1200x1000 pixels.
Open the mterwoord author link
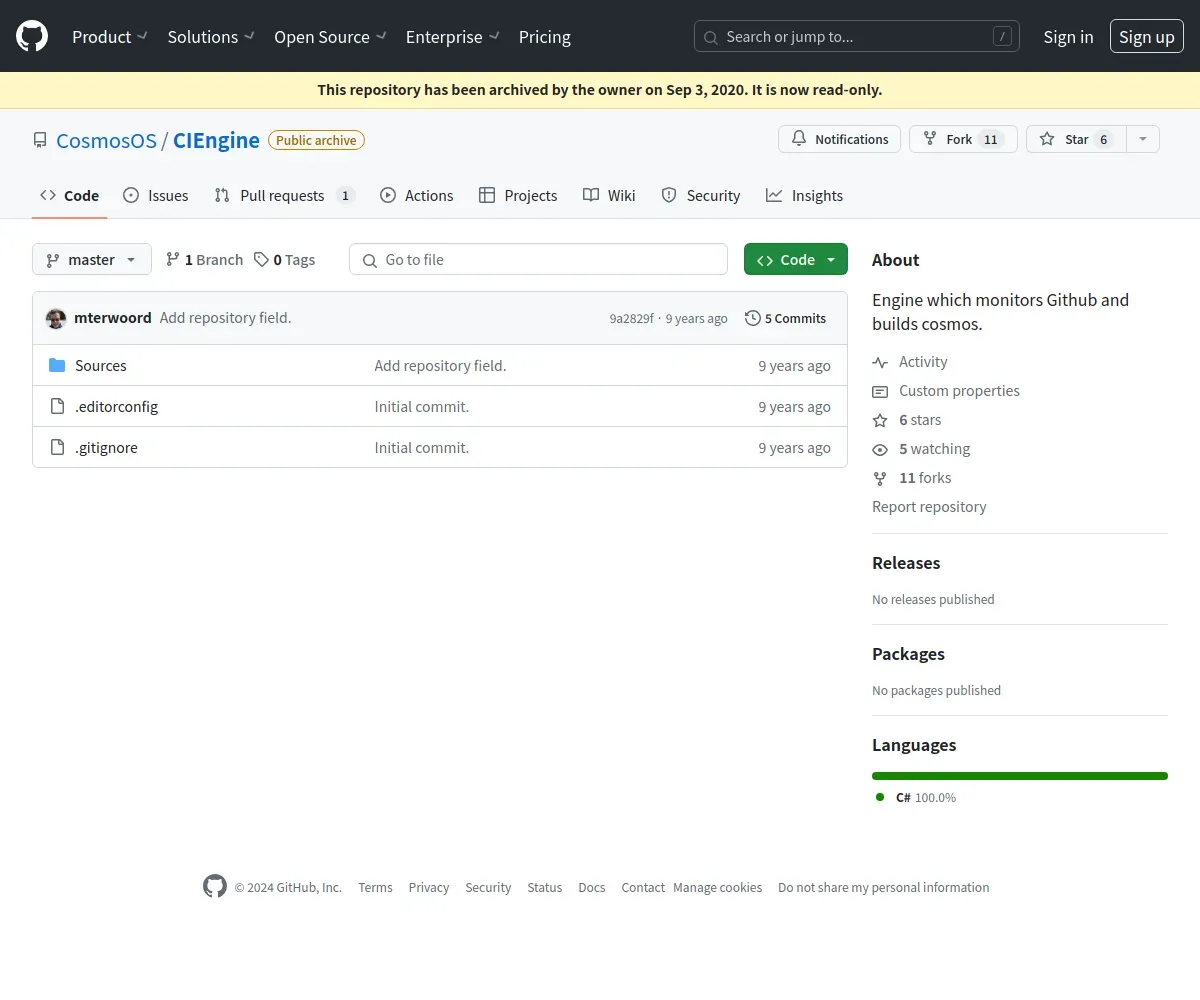[113, 317]
